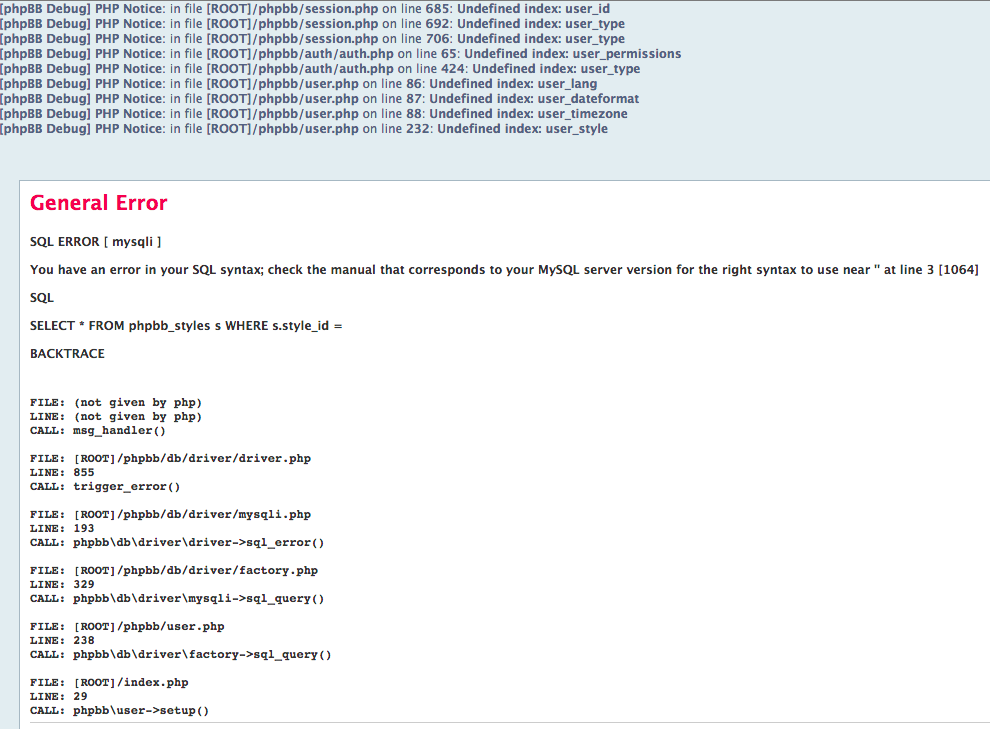Click the 'LINE: 29' backtrace entry
The height and width of the screenshot is (729, 990).
click(x=59, y=696)
